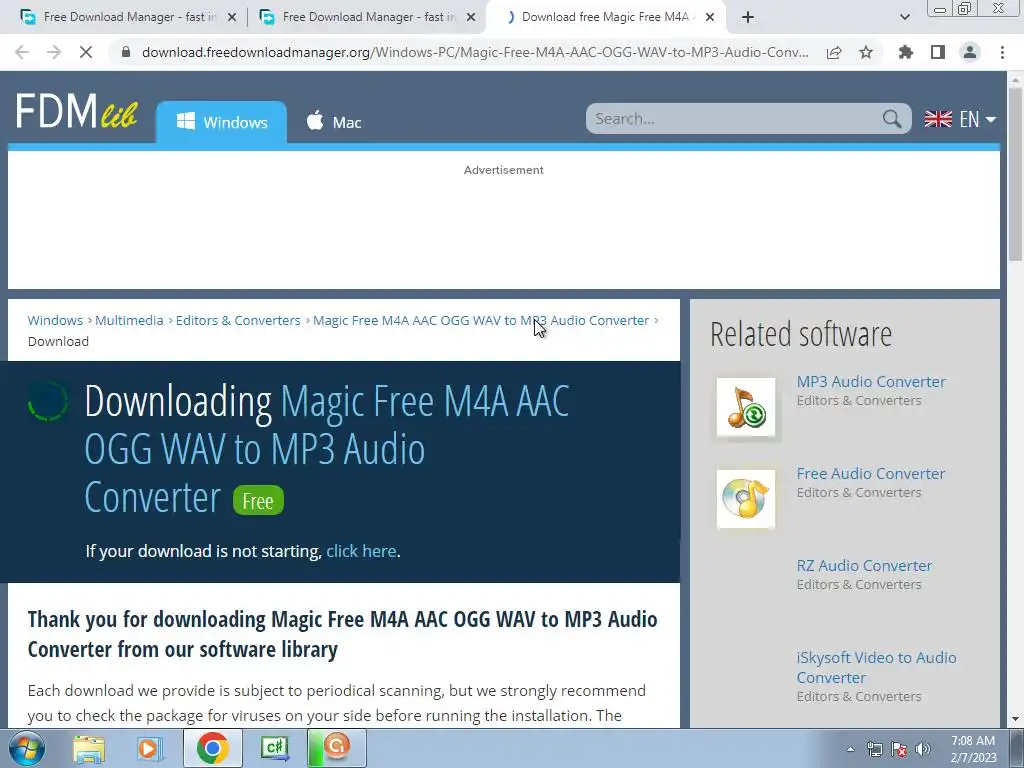Close the Download free Magic Free M4A tab
This screenshot has height=768, width=1024.
710,17
